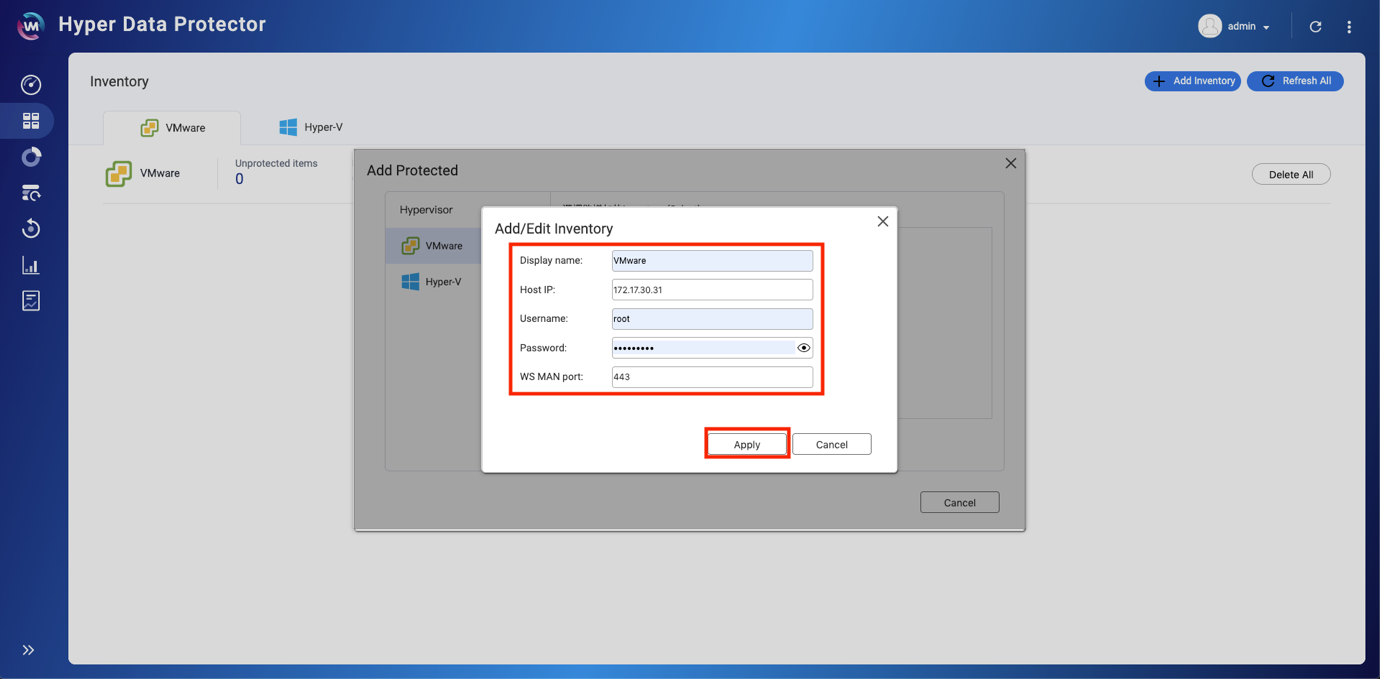Screen dimensions: 1380x679
Task: Expand the admin user dropdown
Action: pyautogui.click(x=1236, y=27)
